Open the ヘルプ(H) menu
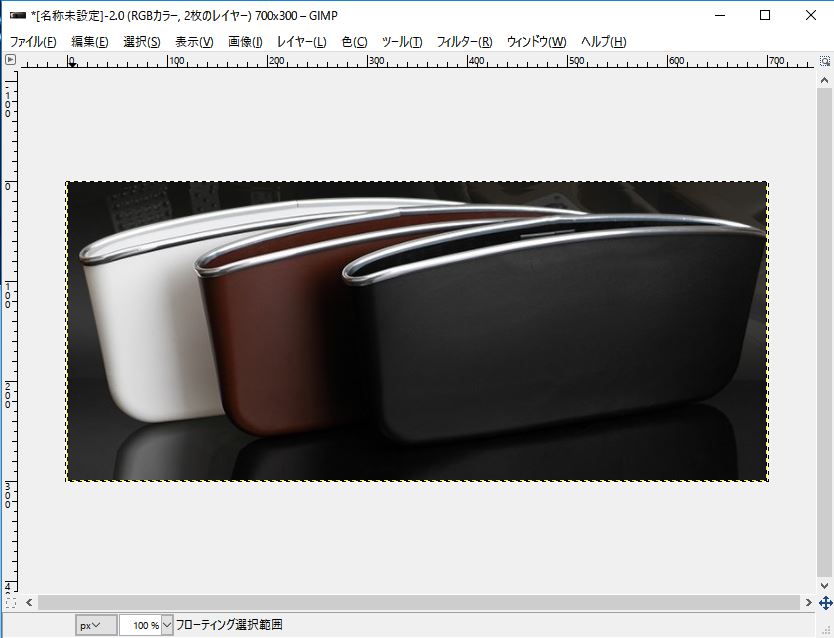This screenshot has height=638, width=834. 603,41
